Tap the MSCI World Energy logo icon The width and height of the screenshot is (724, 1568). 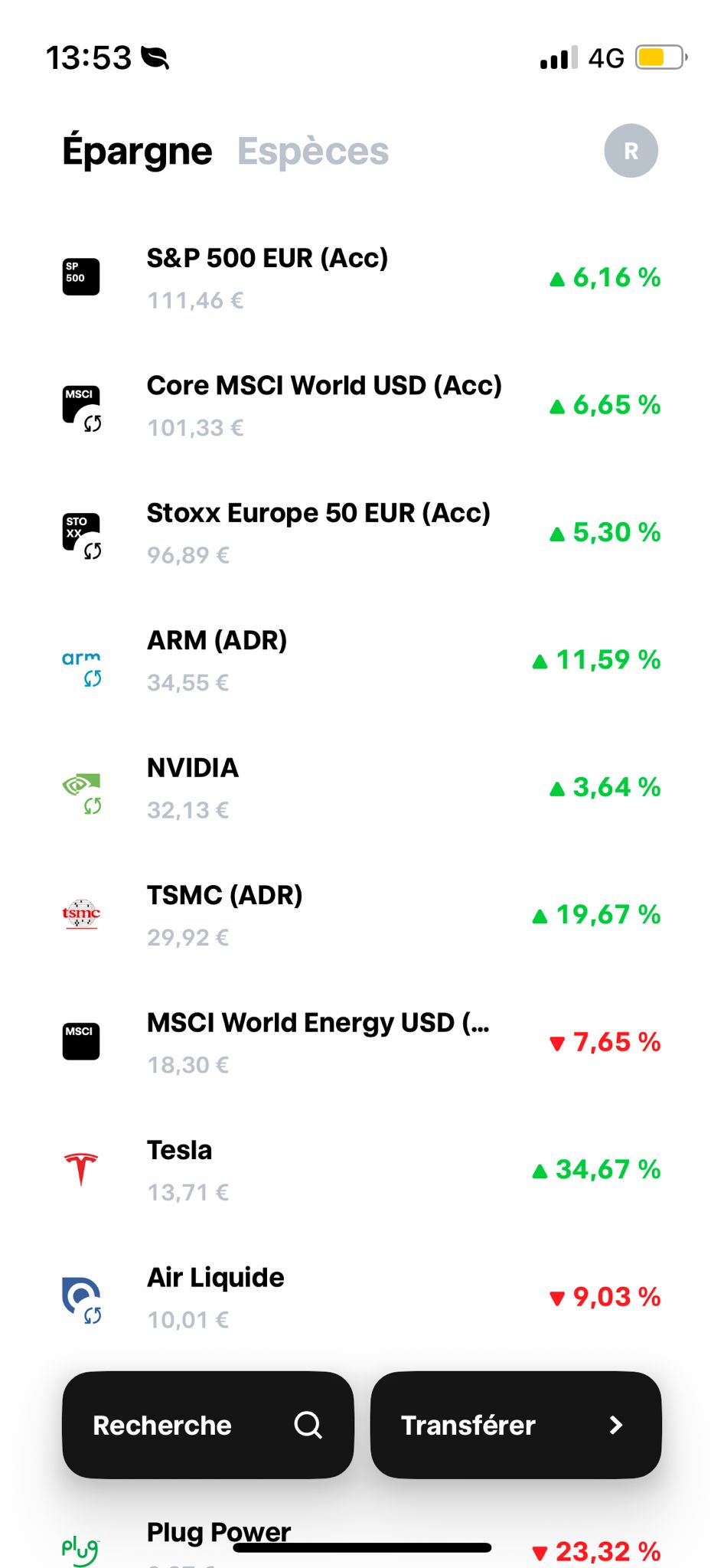81,1041
